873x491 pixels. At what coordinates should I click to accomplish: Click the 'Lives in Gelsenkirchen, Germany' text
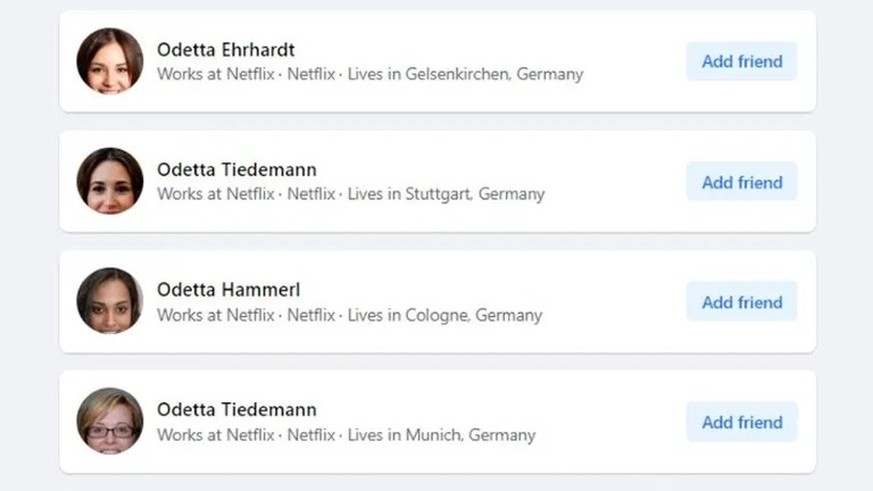click(x=465, y=74)
